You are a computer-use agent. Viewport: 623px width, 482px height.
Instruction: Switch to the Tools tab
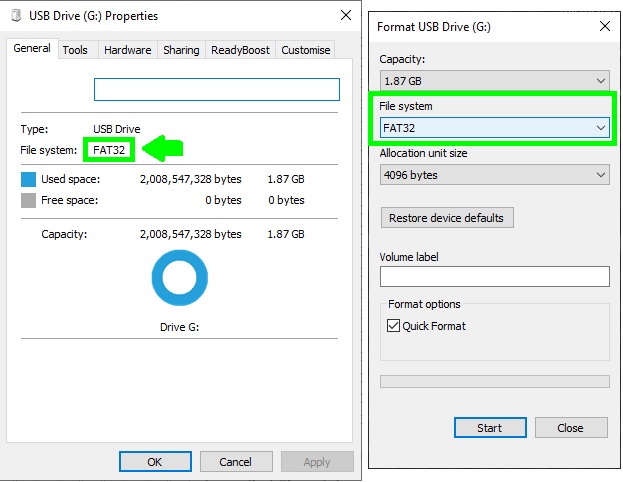pos(75,50)
